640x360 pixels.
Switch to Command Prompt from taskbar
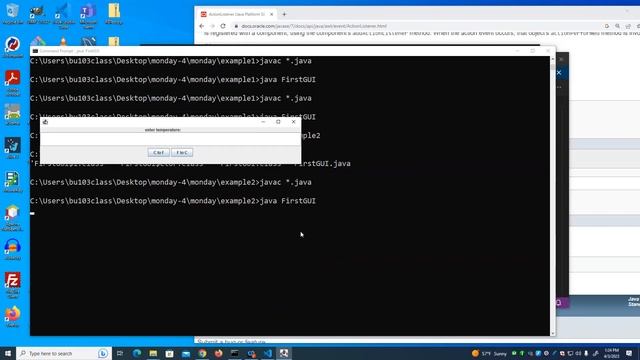(235, 353)
